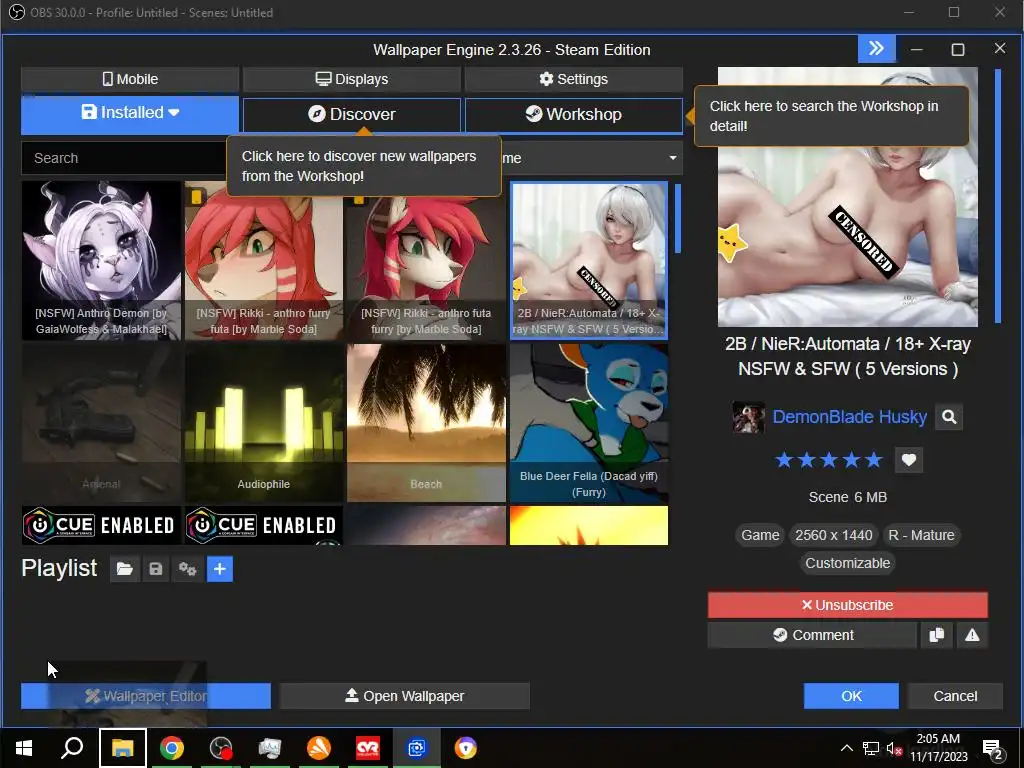
Task: Click the R - Mature tag
Action: [921, 536]
